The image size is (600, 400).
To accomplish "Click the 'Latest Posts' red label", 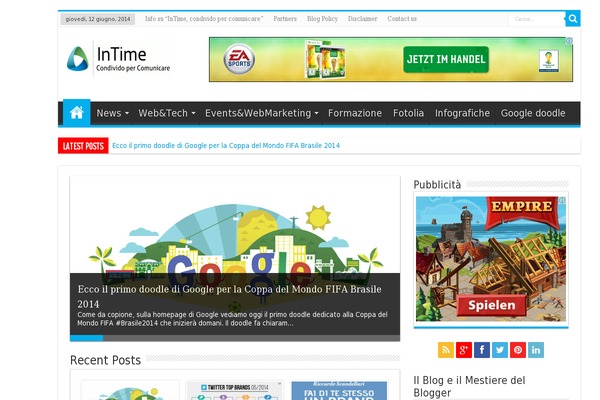I will 83,146.
